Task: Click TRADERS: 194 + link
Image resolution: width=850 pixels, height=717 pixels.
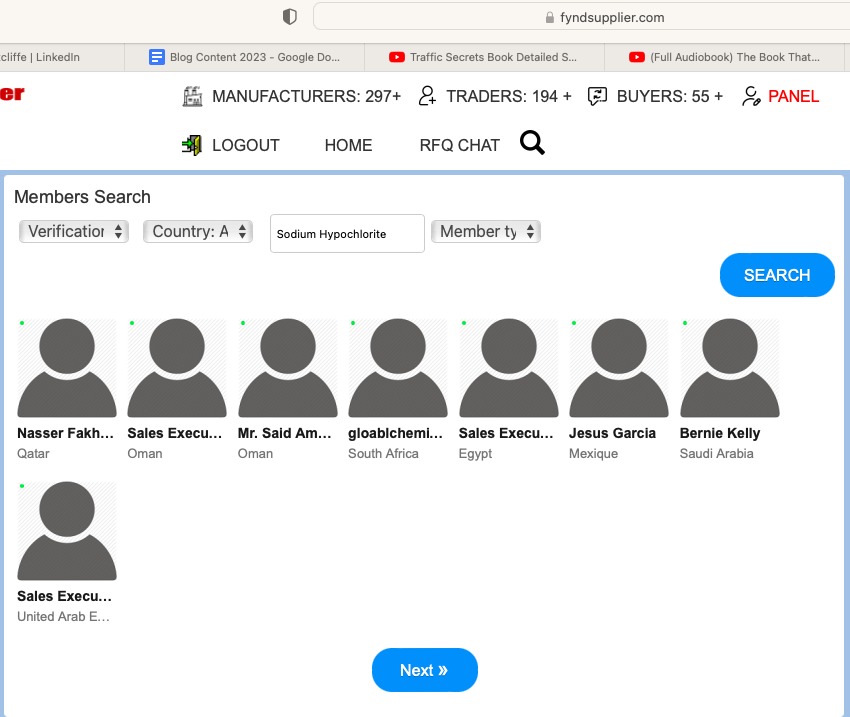Action: pyautogui.click(x=508, y=96)
